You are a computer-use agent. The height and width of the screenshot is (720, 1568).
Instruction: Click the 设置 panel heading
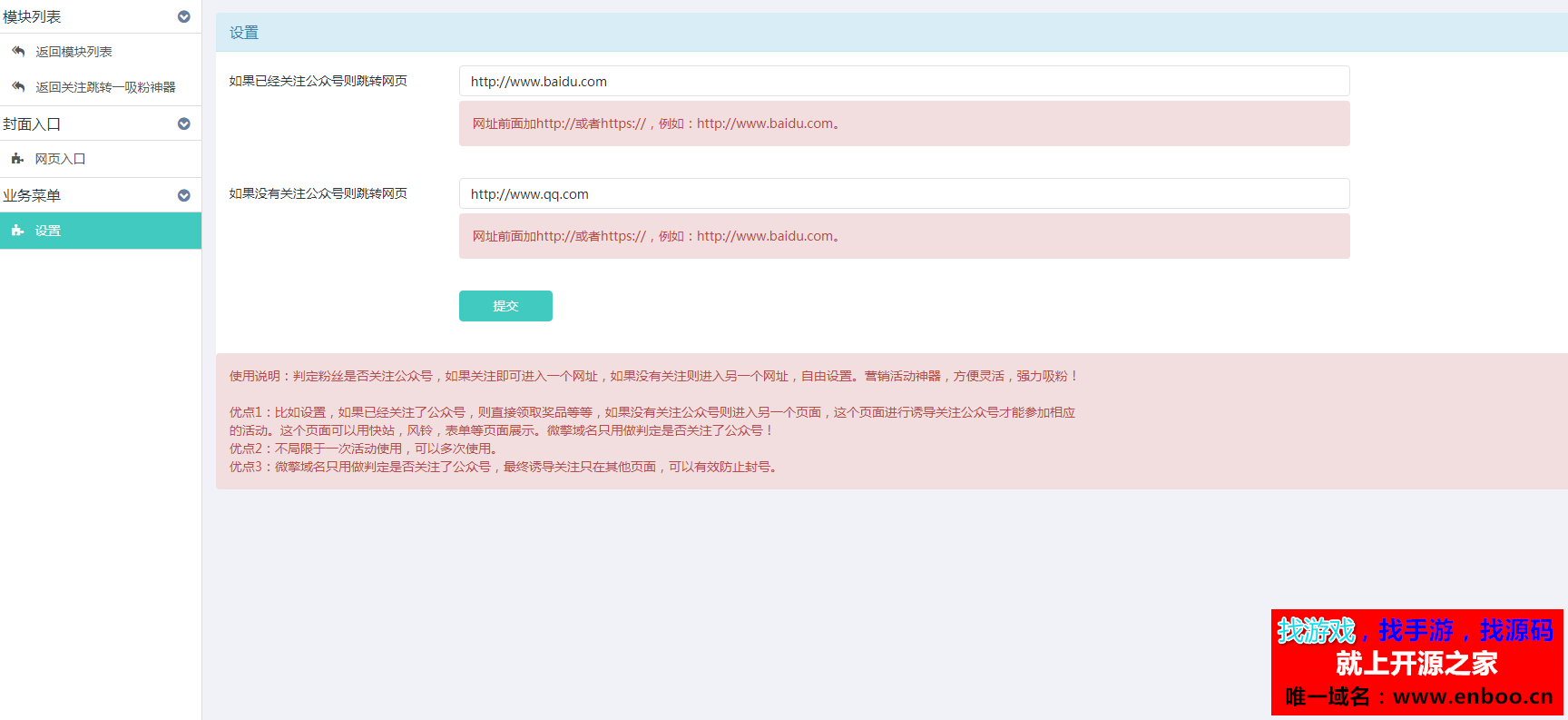tap(244, 33)
